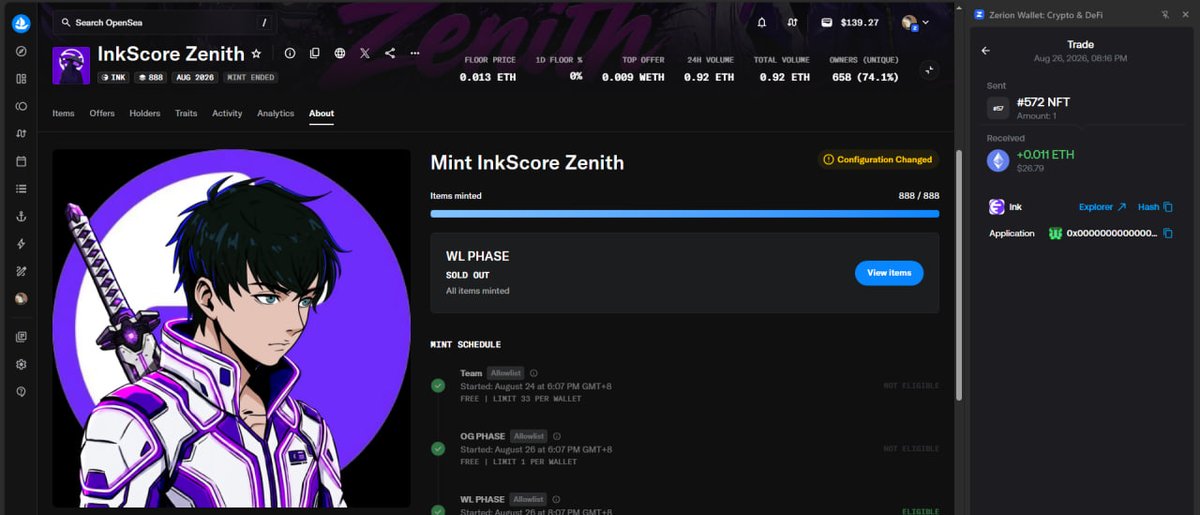Screen dimensions: 1200x515
Task: Switch to the Offers tab
Action: tap(102, 113)
